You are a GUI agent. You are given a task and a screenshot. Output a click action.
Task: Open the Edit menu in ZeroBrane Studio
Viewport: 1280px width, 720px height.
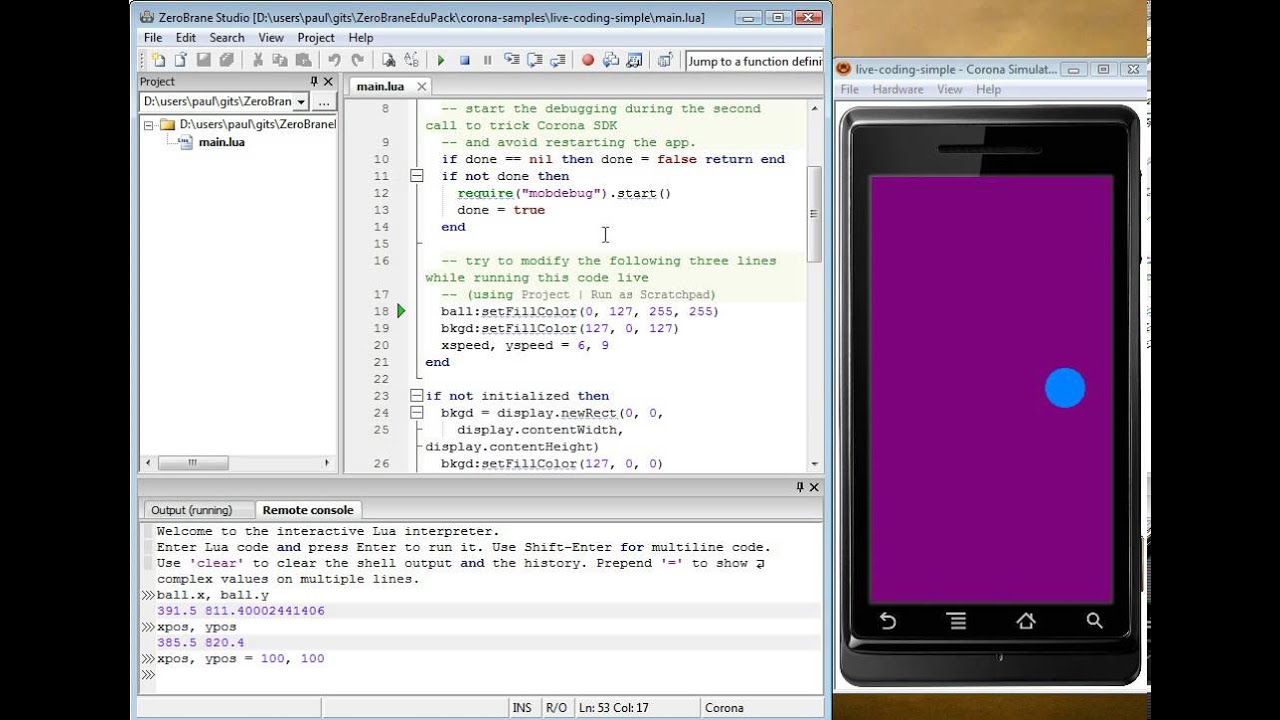[x=186, y=37]
